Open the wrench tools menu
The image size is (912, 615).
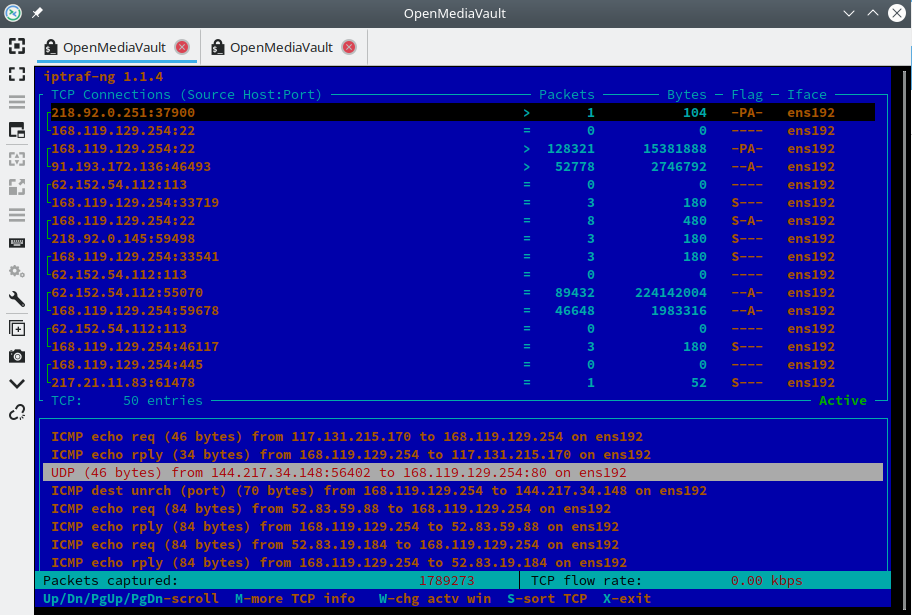pos(17,299)
